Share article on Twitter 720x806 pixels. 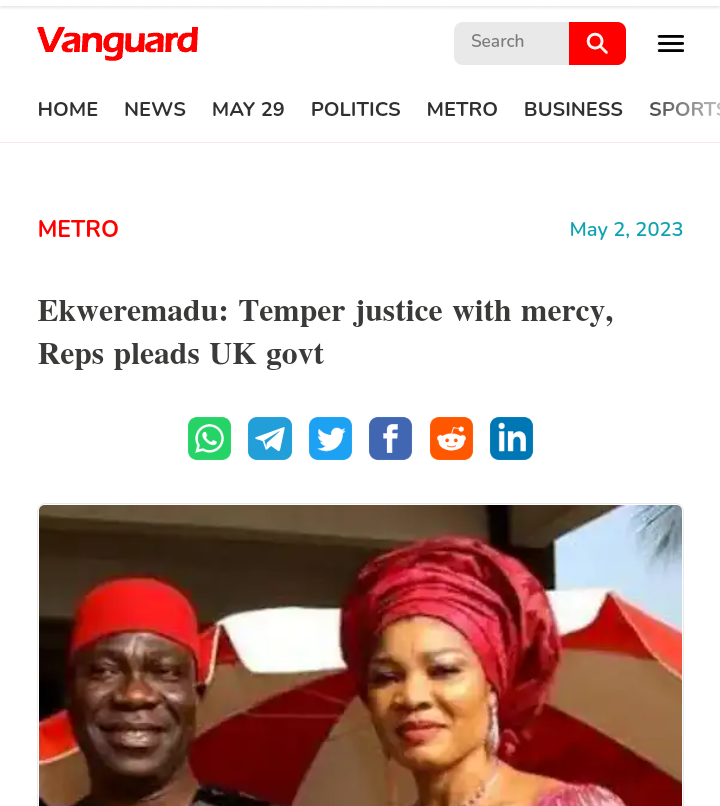330,438
